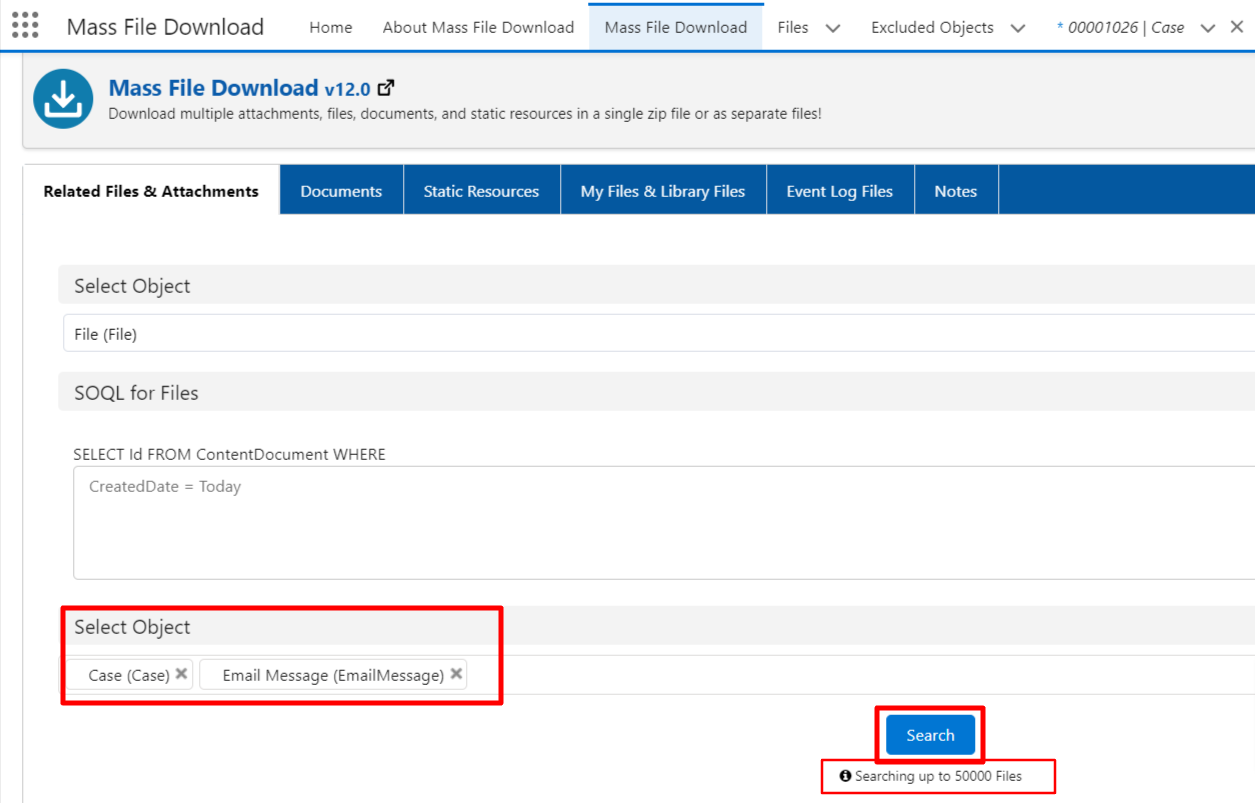
Task: Open external link icon next to v12.0
Action: click(x=386, y=88)
